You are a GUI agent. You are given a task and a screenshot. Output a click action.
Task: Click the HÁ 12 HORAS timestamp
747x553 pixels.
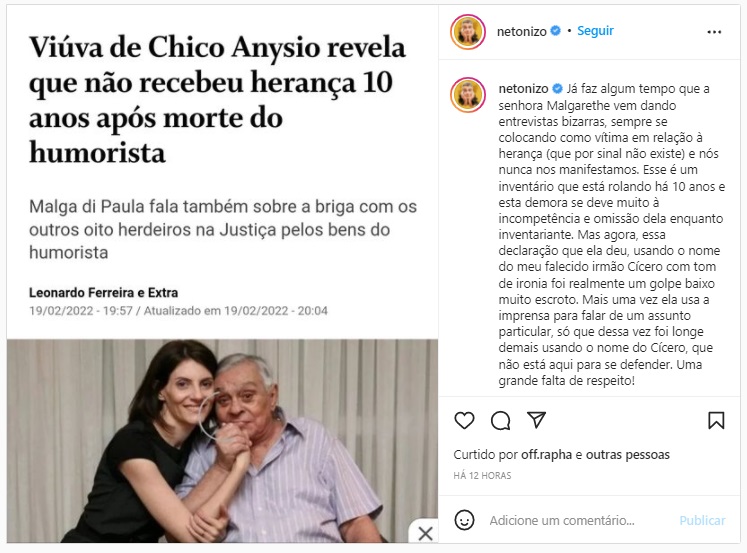coord(482,475)
